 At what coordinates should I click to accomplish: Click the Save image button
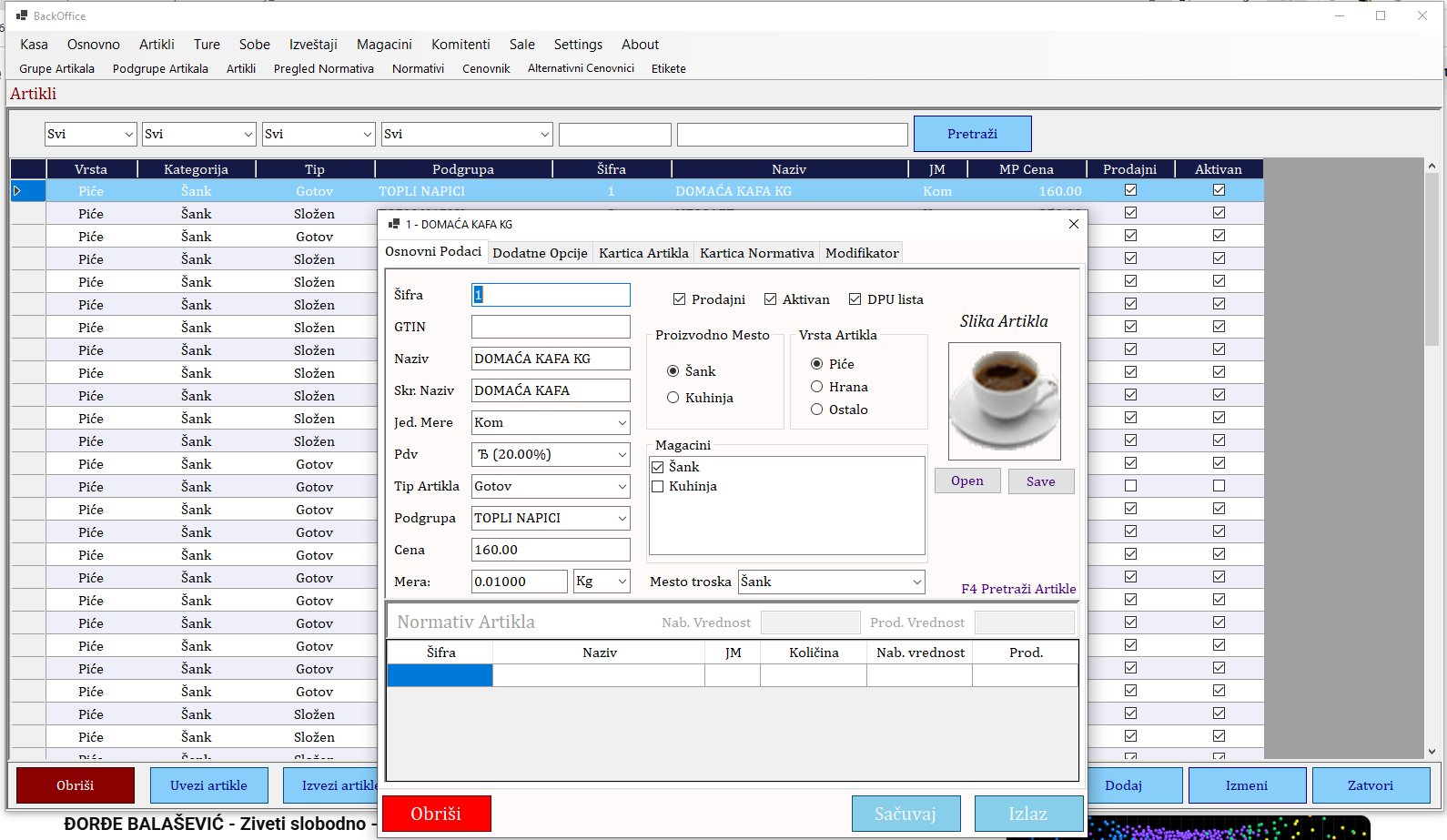[x=1041, y=481]
